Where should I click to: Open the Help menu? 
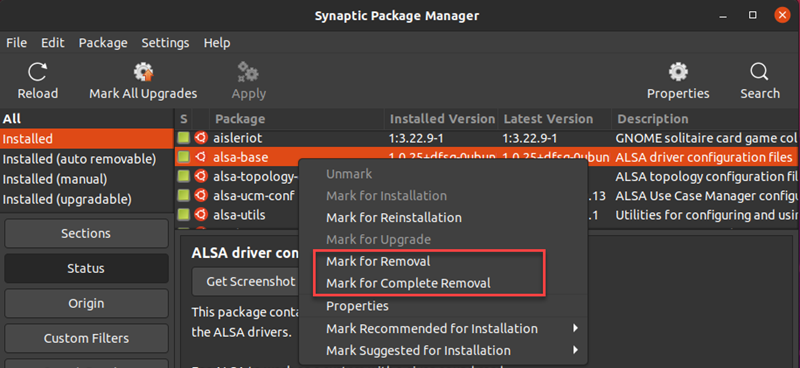217,43
